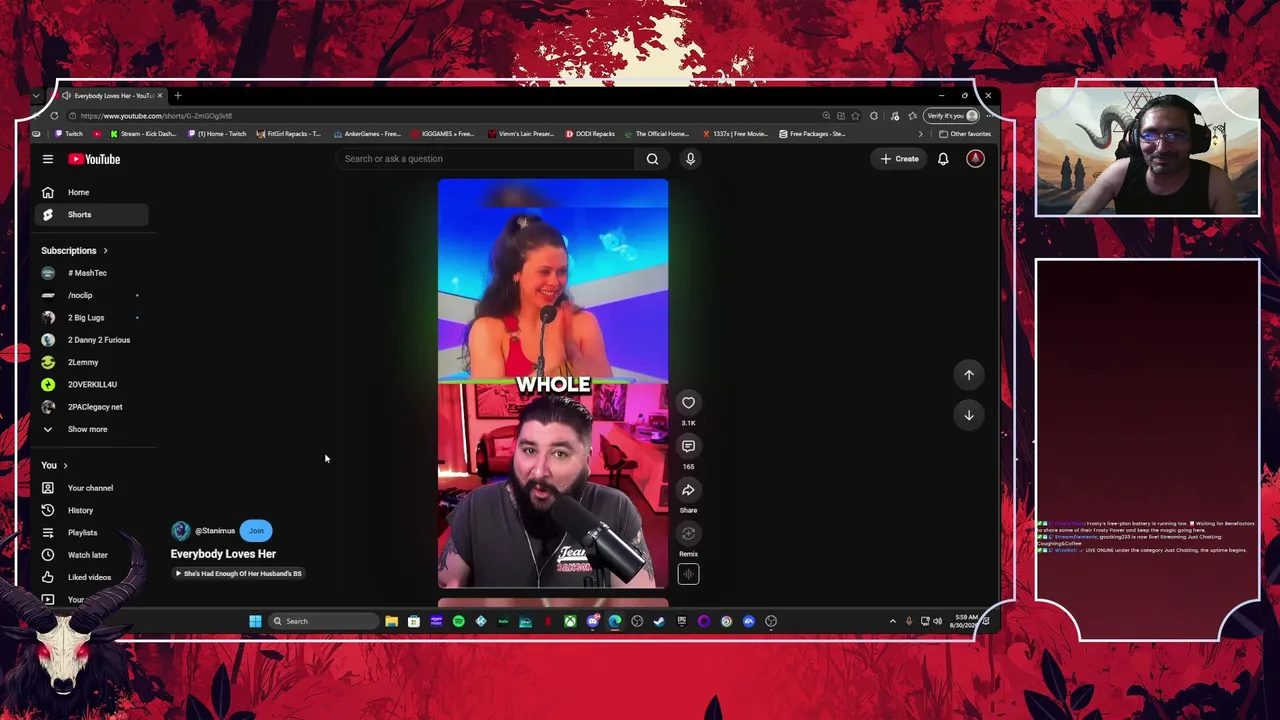Open the tab list dropdown arrow
The height and width of the screenshot is (720, 1280).
click(x=36, y=96)
